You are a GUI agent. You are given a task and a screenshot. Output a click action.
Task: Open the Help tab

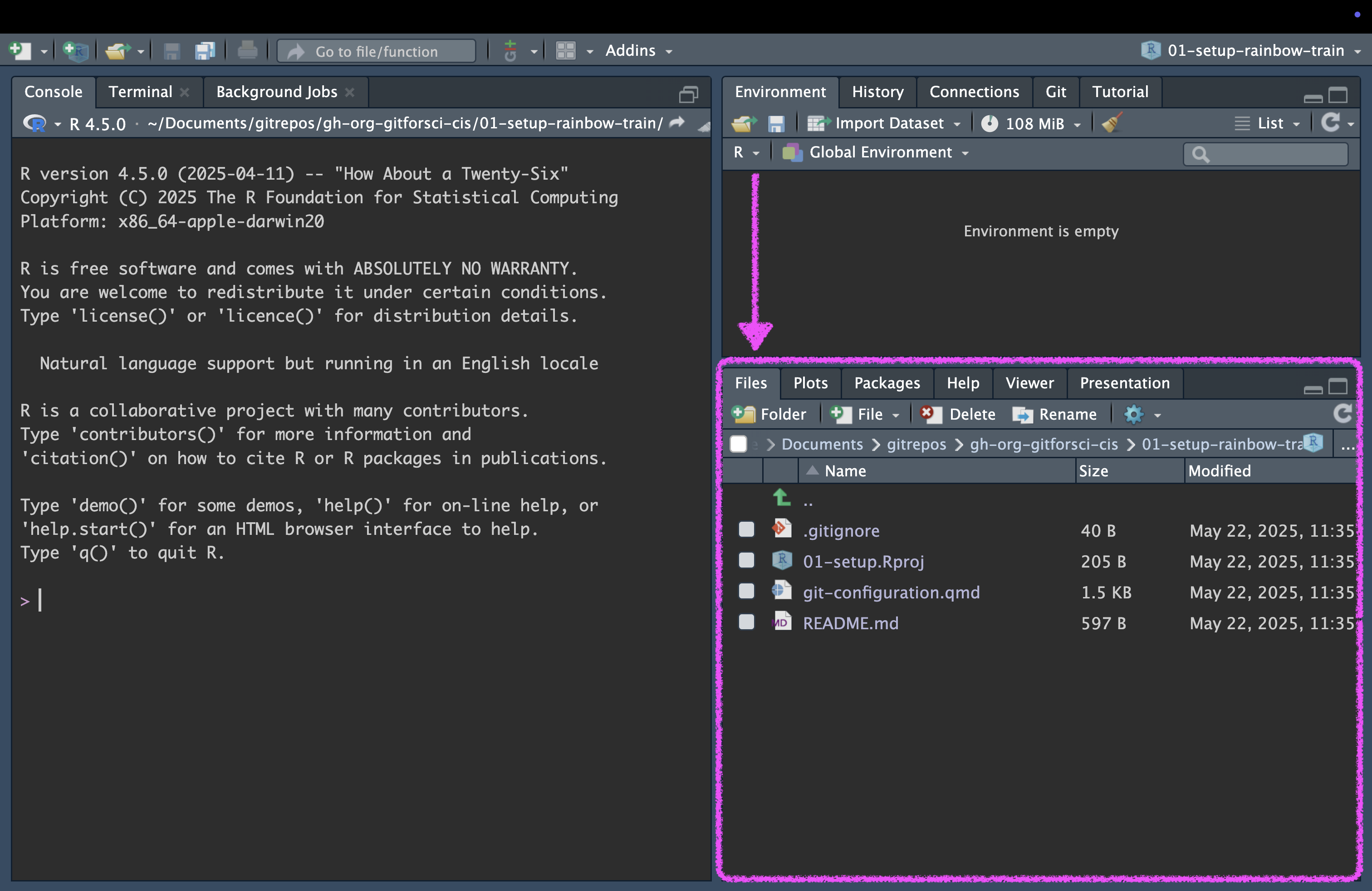pyautogui.click(x=963, y=383)
